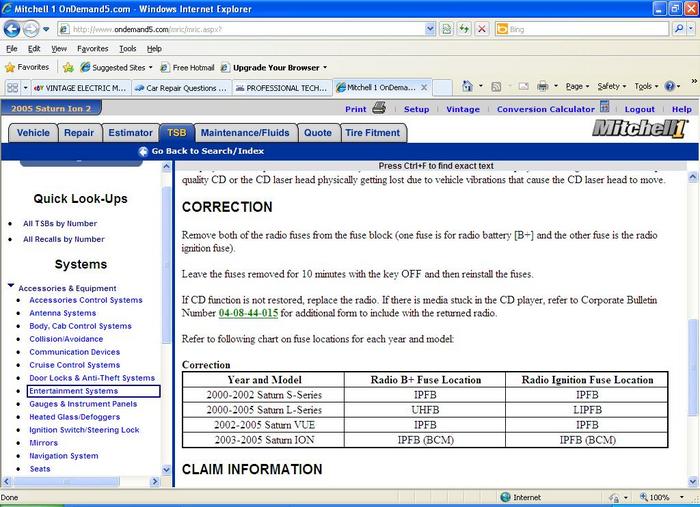Click the browser Back arrow button

(12, 29)
